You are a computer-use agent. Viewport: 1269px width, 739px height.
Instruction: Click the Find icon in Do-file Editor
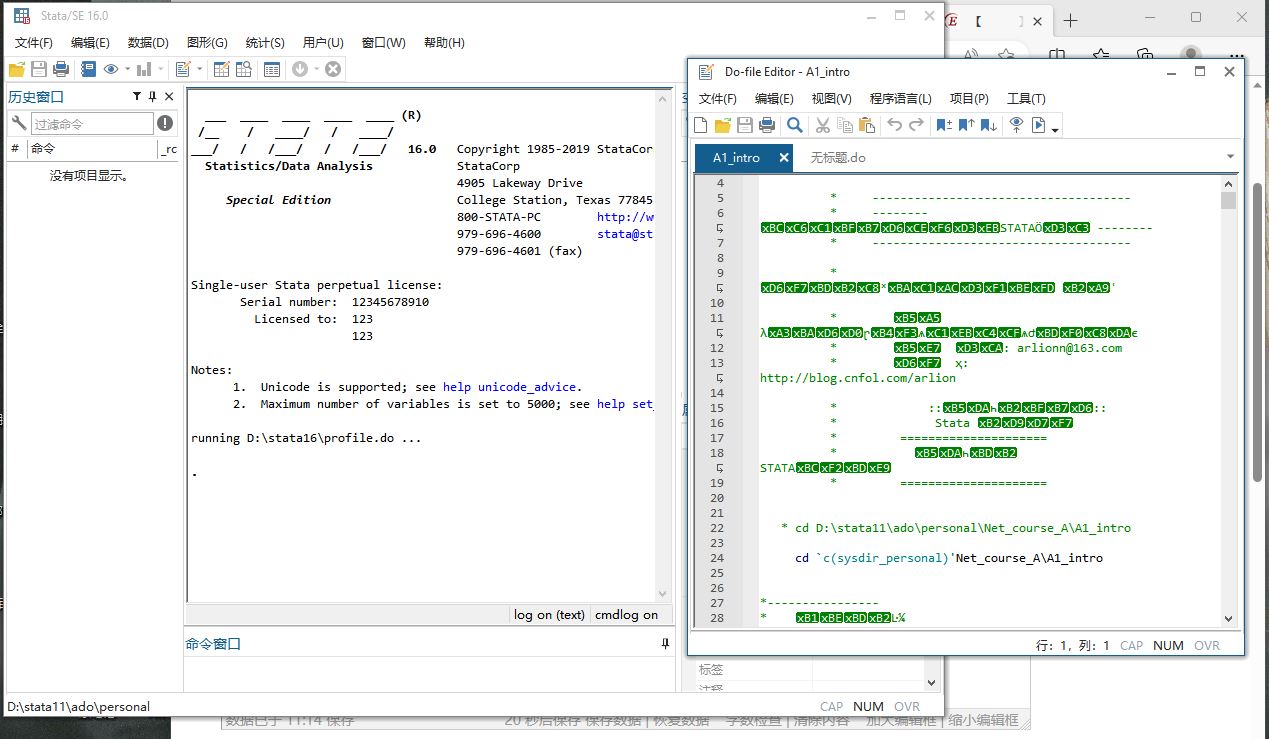795,124
